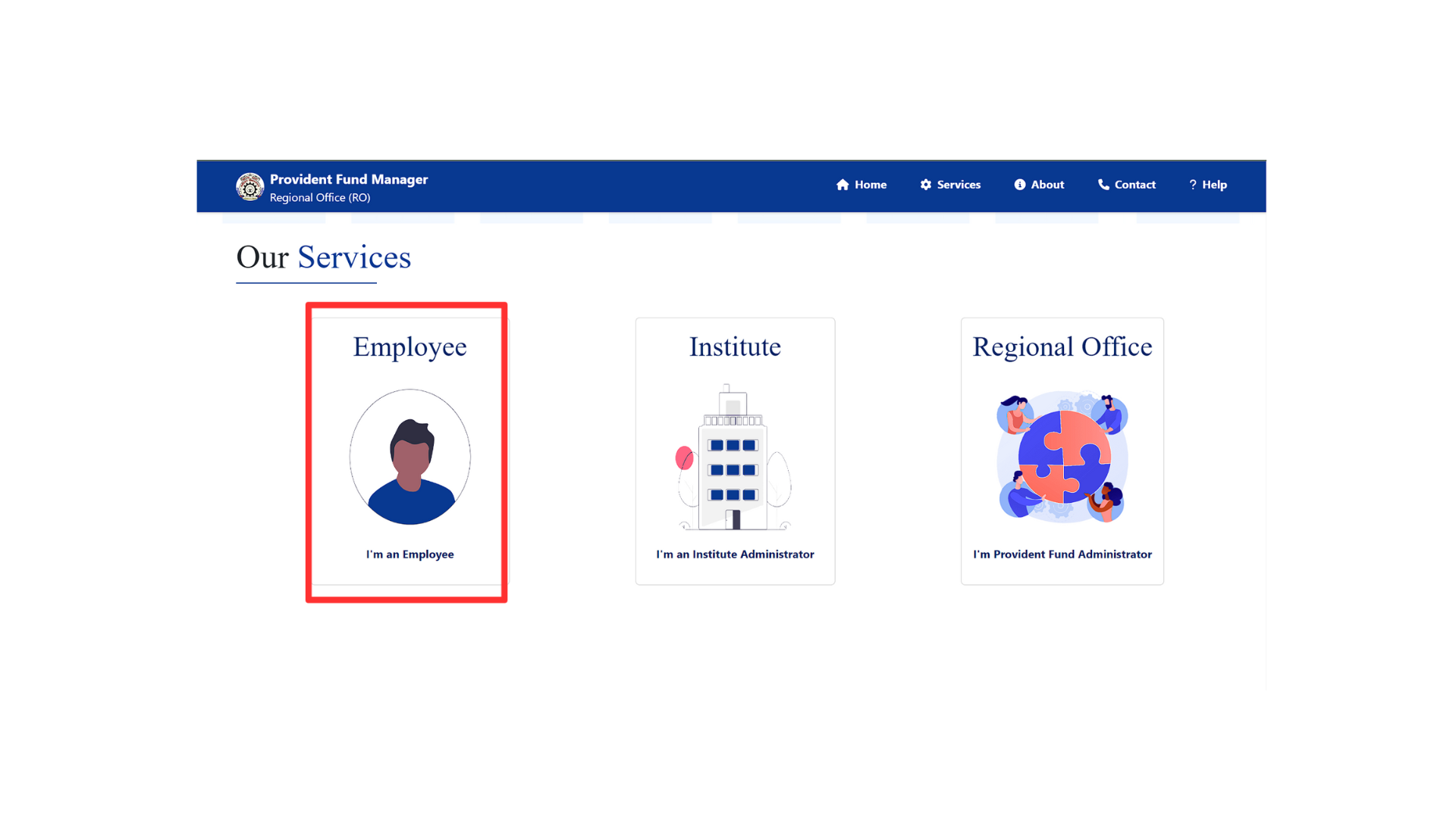Select the institute building illustration
This screenshot has height=819, width=1456.
pos(734,457)
